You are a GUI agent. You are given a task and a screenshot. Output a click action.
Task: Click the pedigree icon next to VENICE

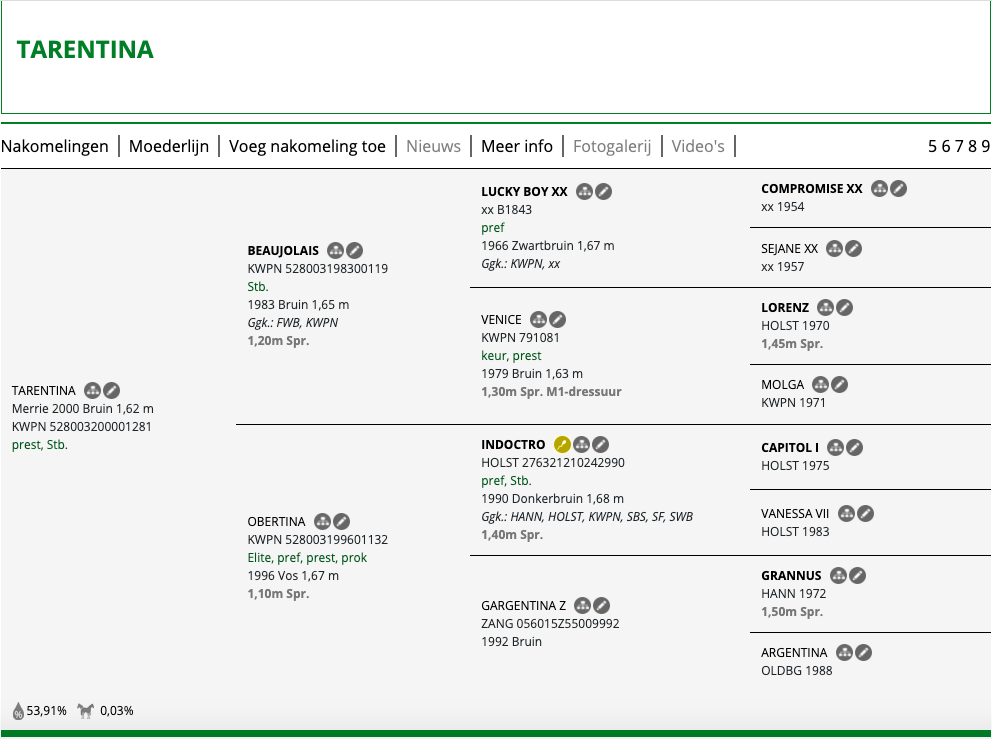coord(538,320)
